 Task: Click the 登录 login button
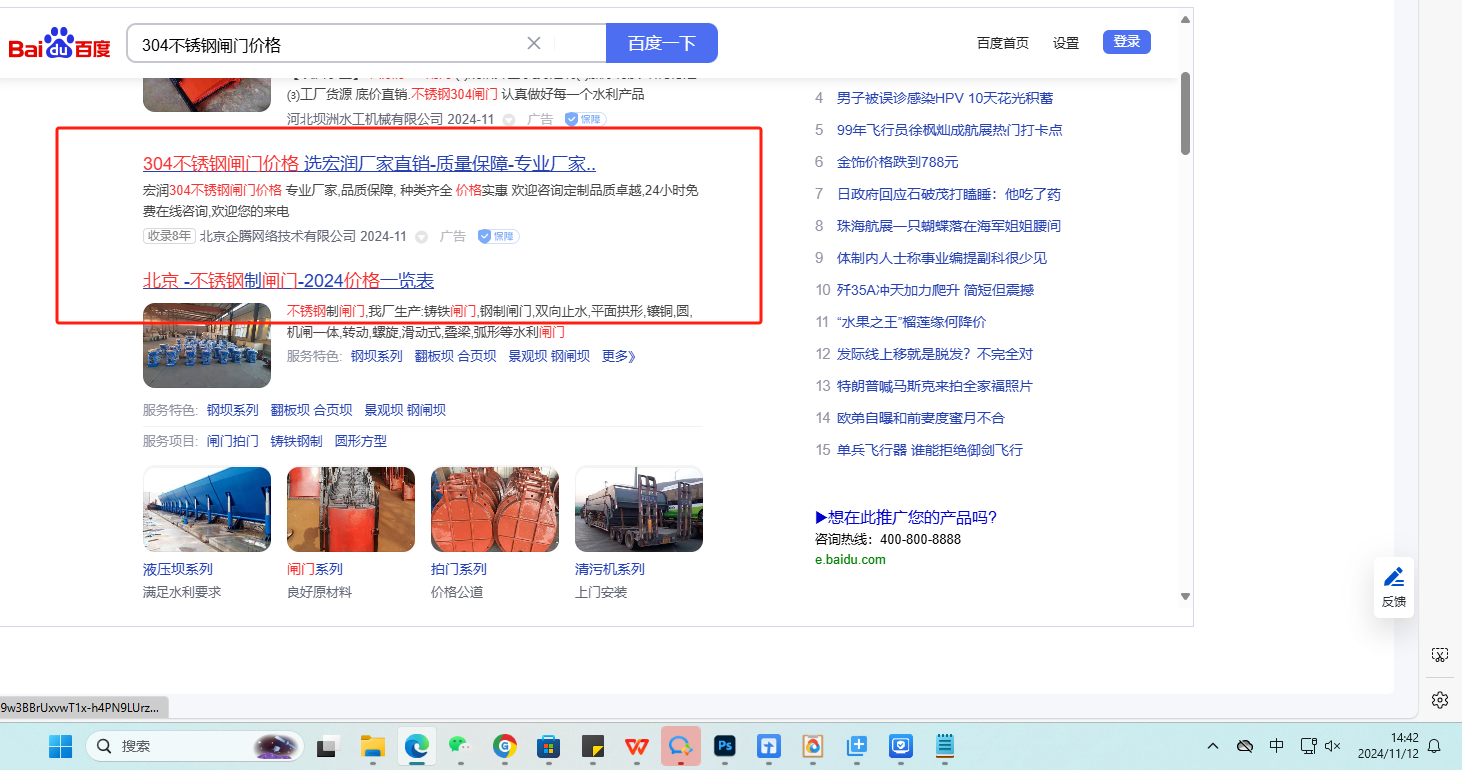click(x=1127, y=42)
